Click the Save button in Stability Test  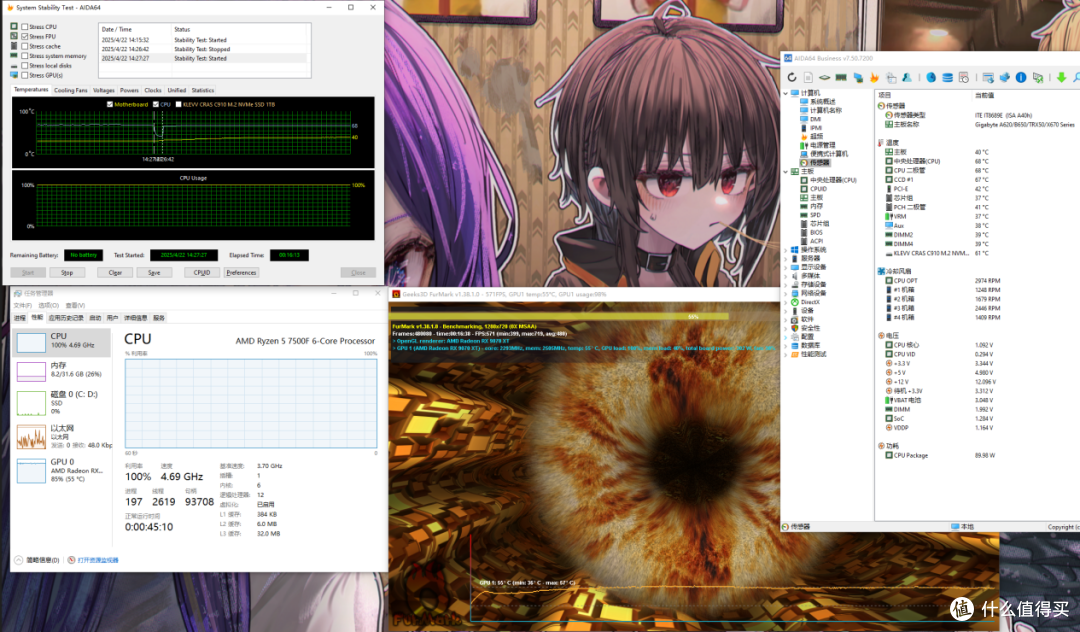[154, 273]
